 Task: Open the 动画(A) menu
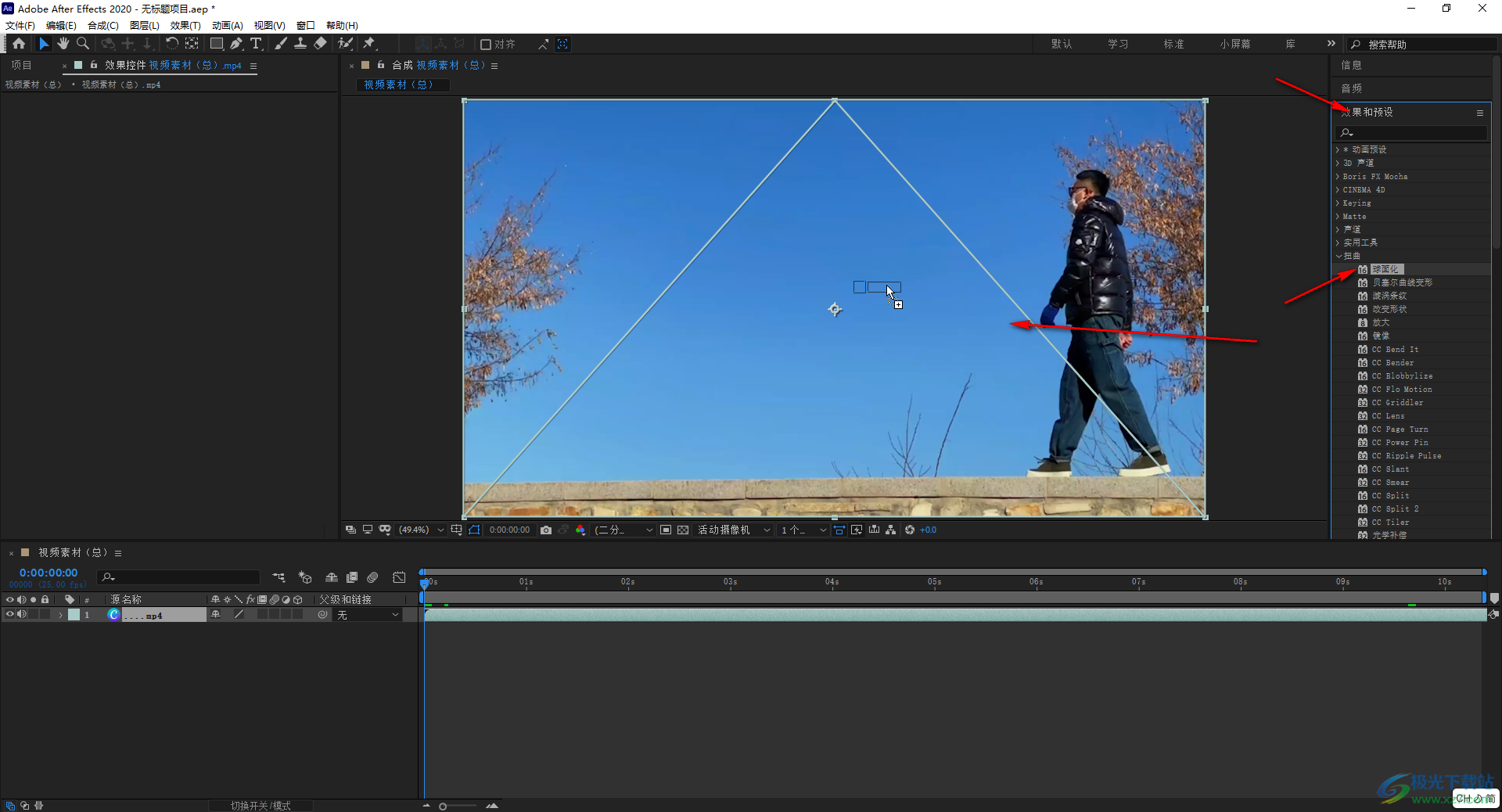(228, 26)
